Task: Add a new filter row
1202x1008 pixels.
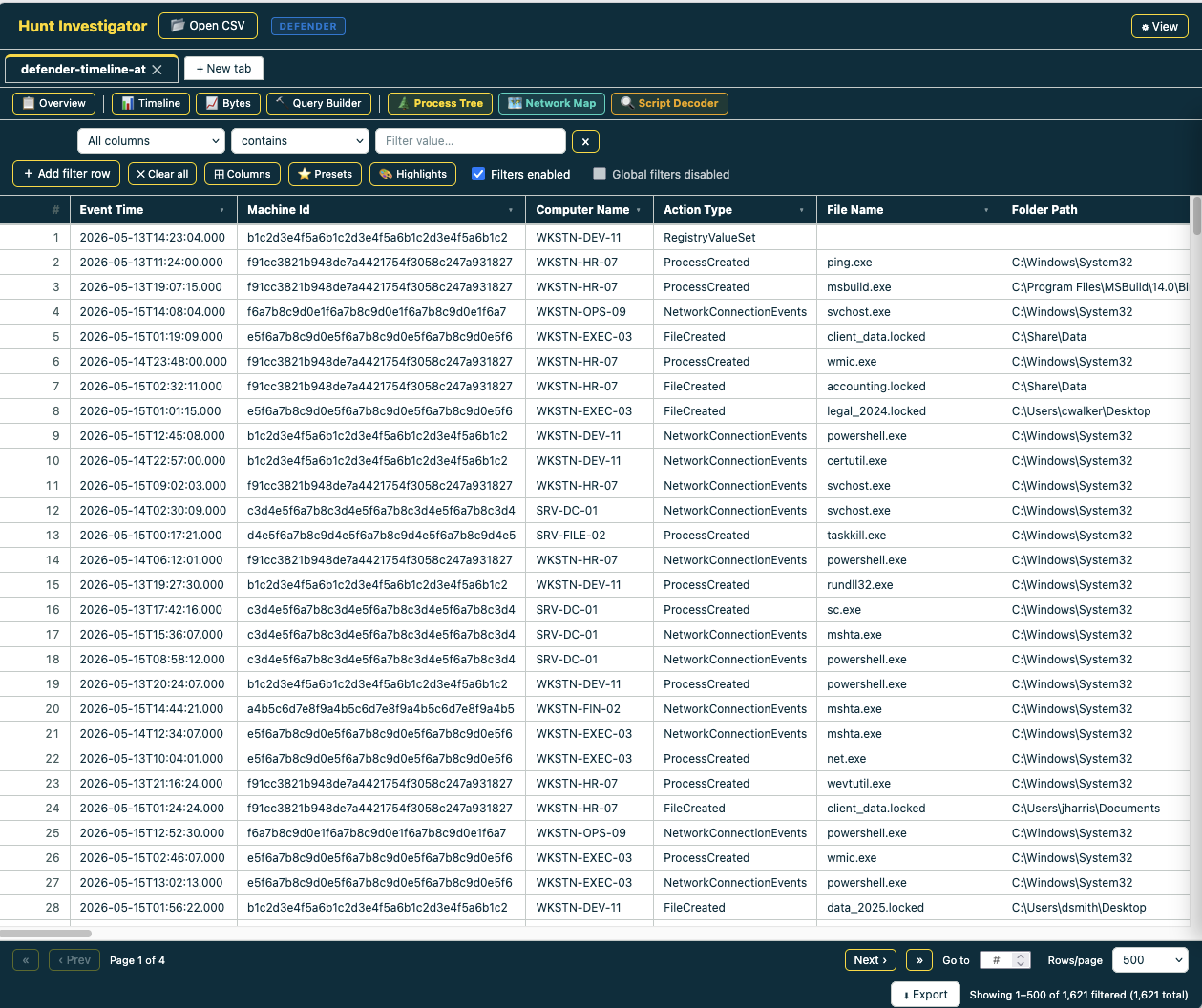Action: (x=67, y=174)
